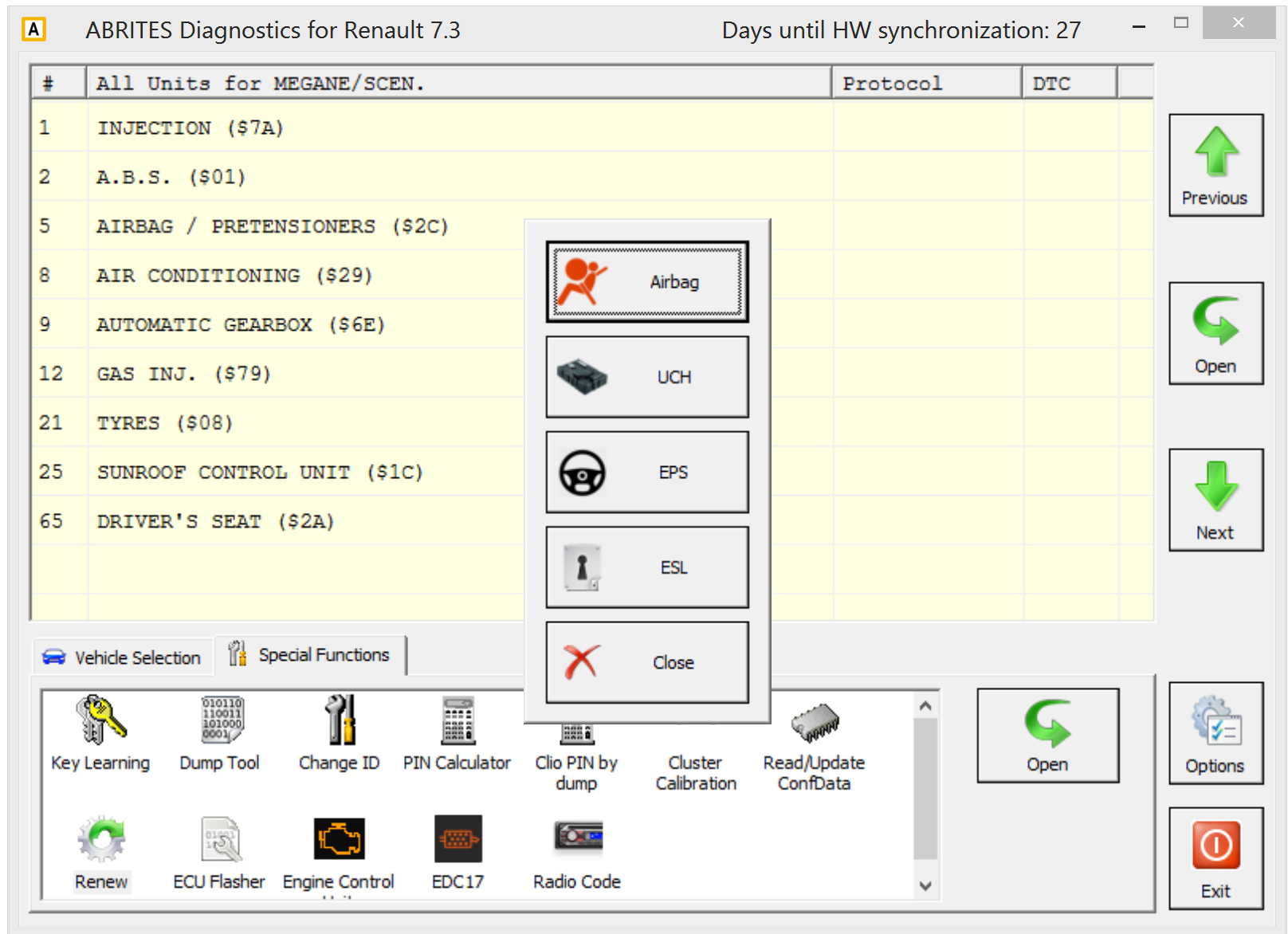Open Cluster Calibration function
This screenshot has height=934, width=1288.
(696, 772)
